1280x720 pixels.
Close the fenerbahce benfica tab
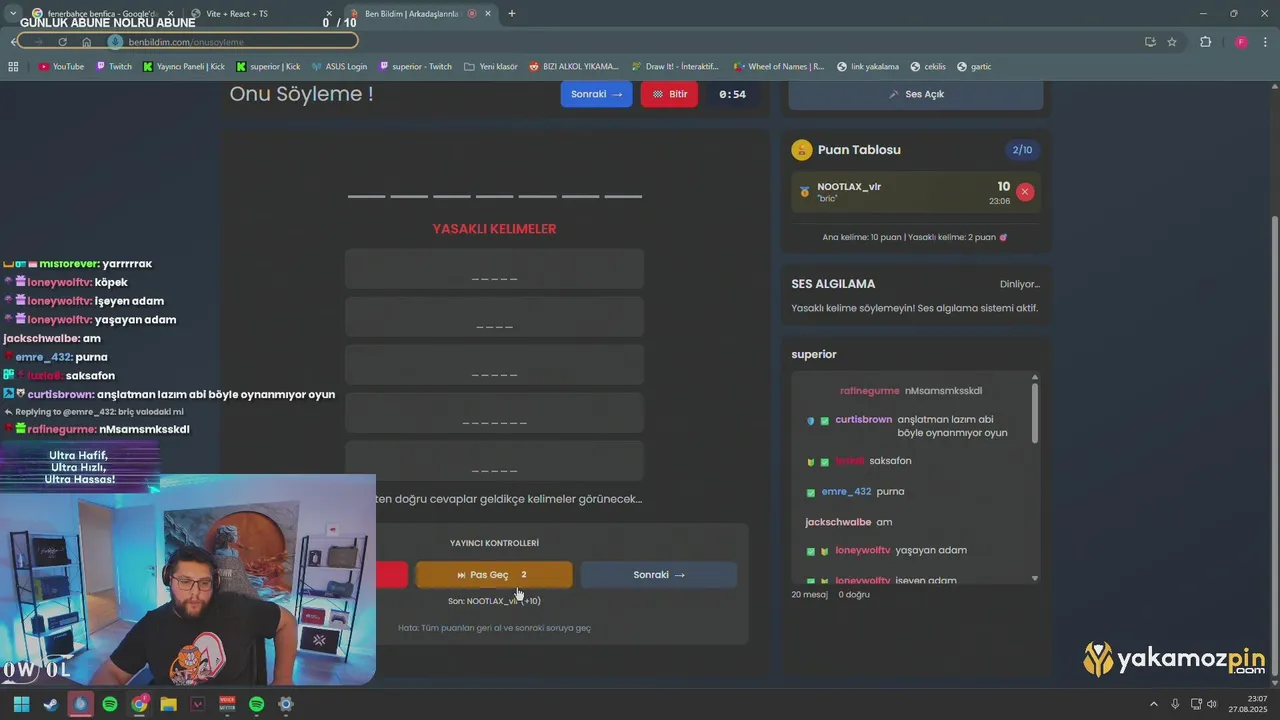[x=170, y=13]
